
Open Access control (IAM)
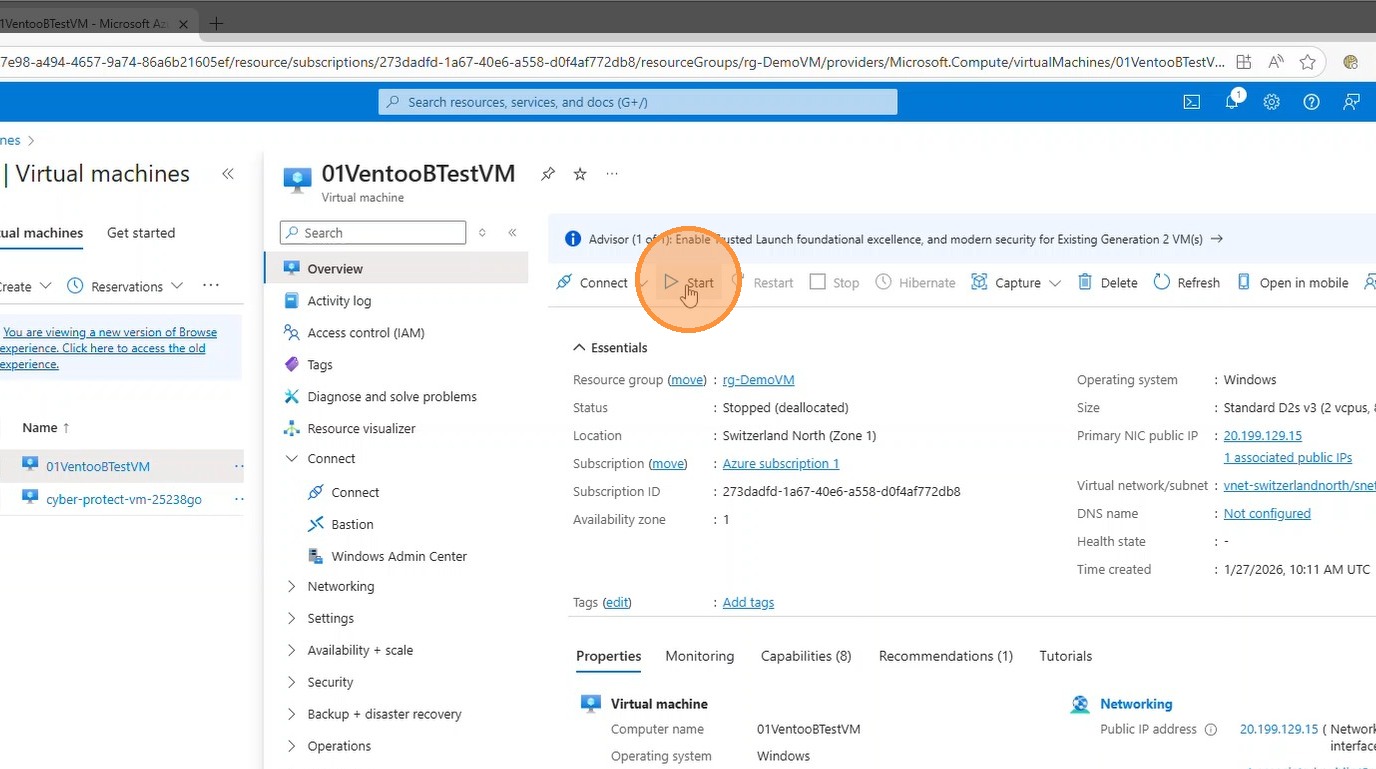[x=366, y=333]
